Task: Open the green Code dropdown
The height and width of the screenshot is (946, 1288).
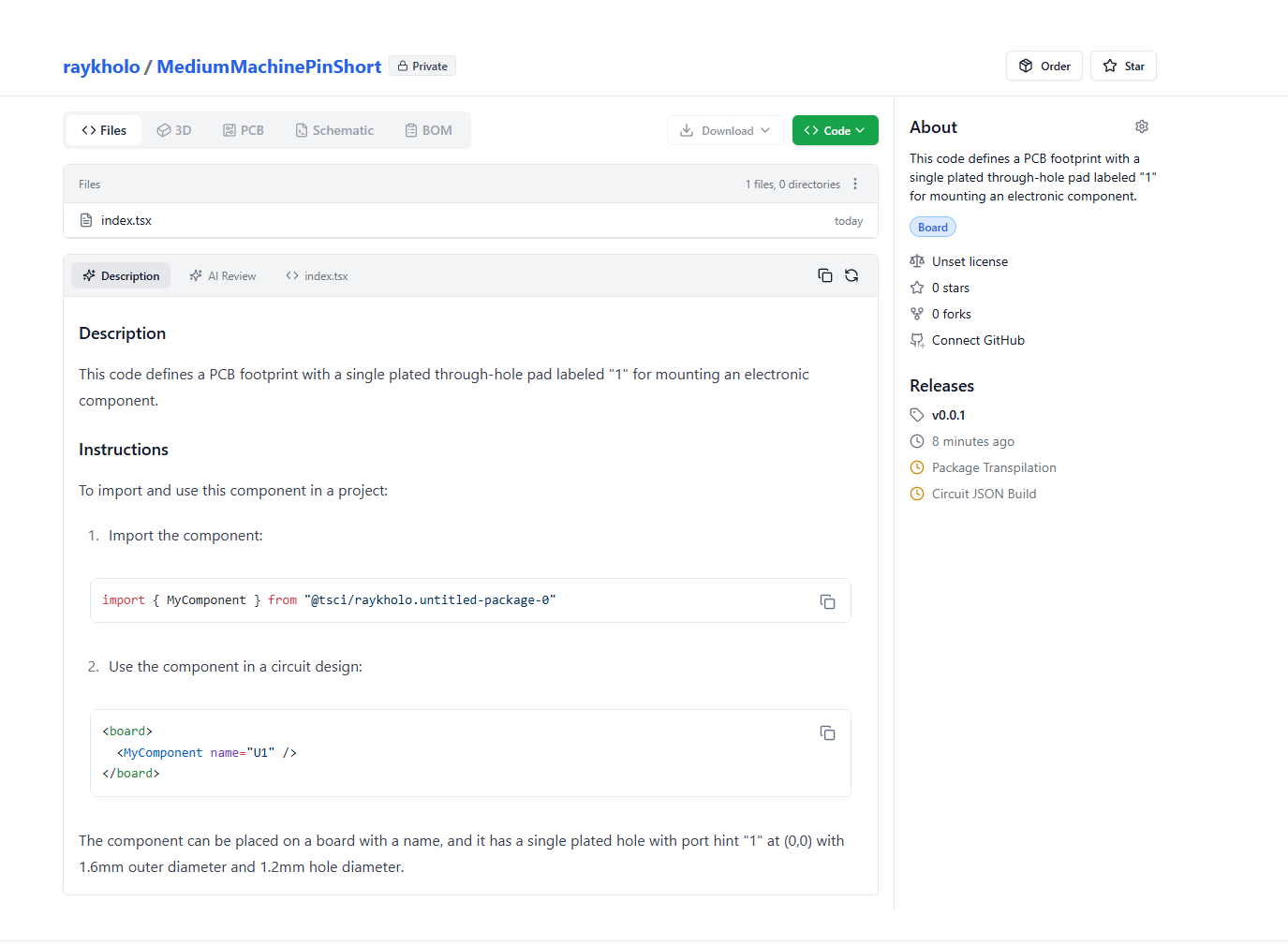Action: click(x=835, y=131)
